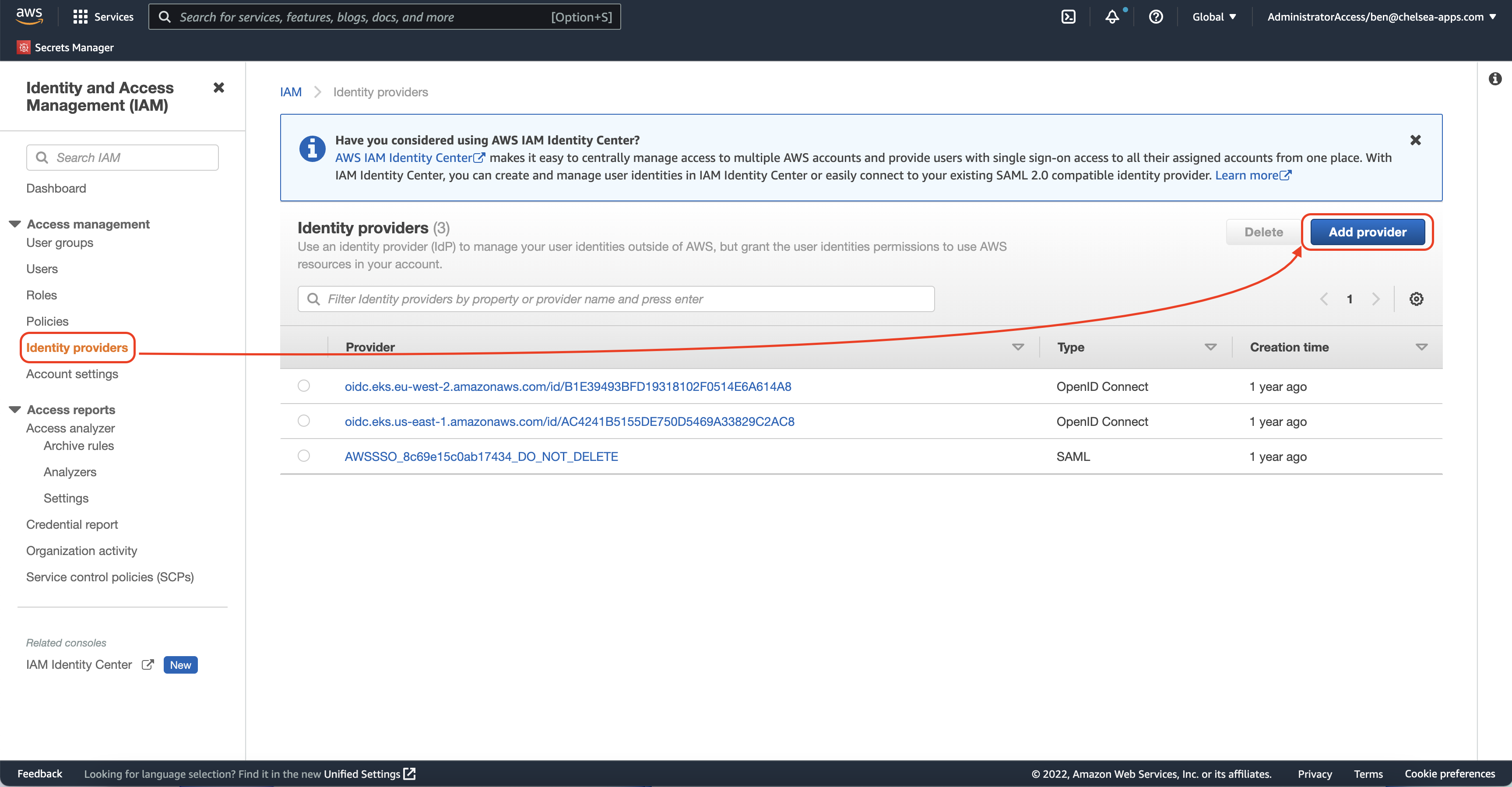Open Roles in the sidebar
The image size is (1512, 787).
coord(41,295)
